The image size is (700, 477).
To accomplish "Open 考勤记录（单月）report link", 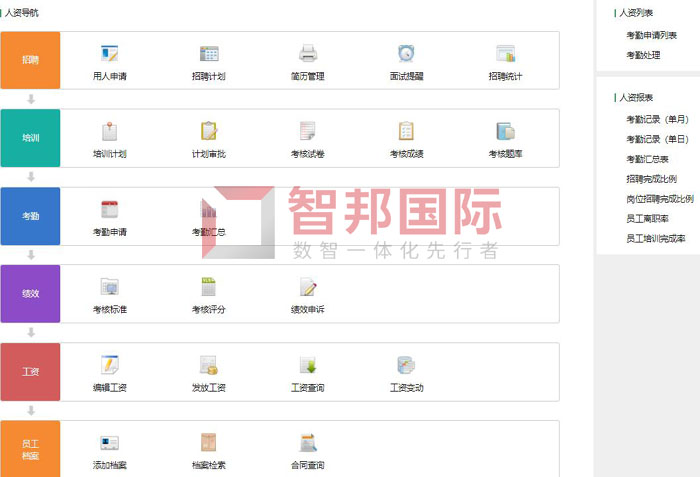I will point(657,119).
